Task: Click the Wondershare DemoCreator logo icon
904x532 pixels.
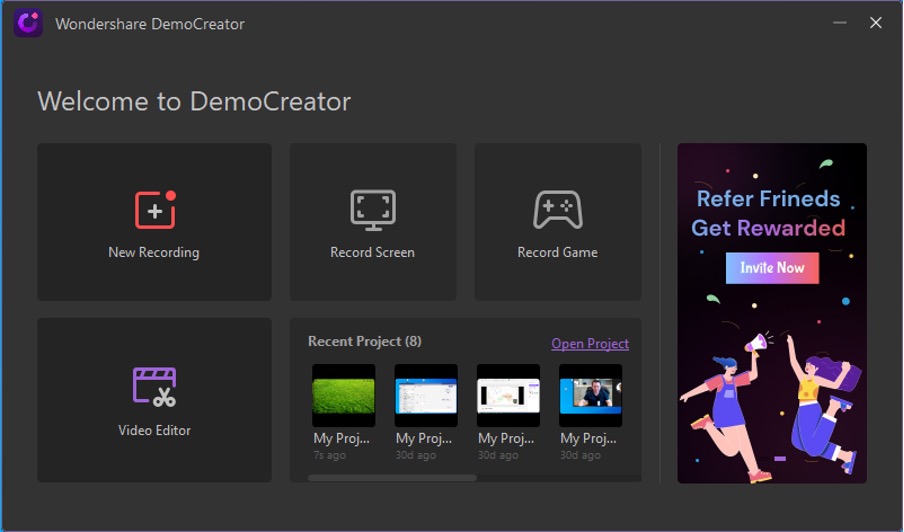Action: pyautogui.click(x=28, y=23)
